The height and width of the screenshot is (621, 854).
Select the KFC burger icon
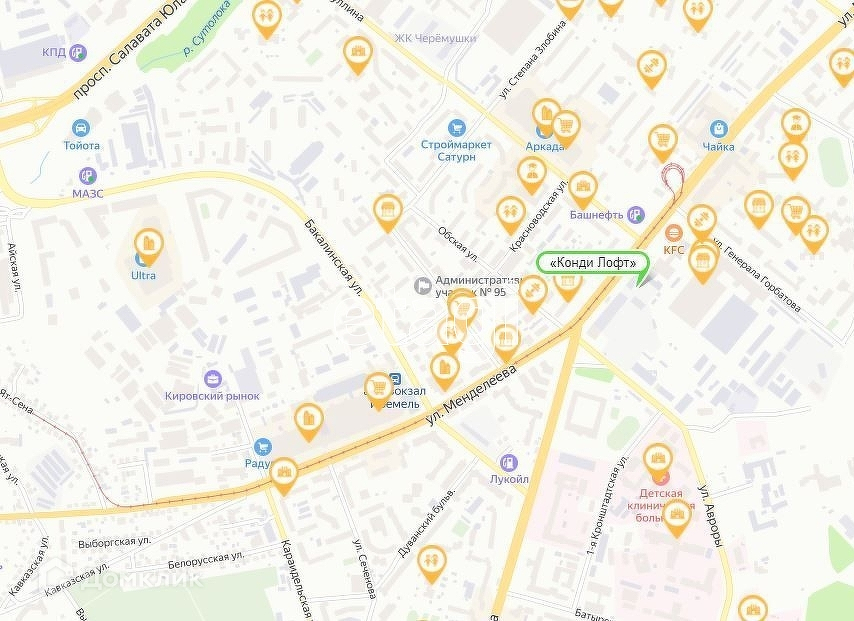674,233
